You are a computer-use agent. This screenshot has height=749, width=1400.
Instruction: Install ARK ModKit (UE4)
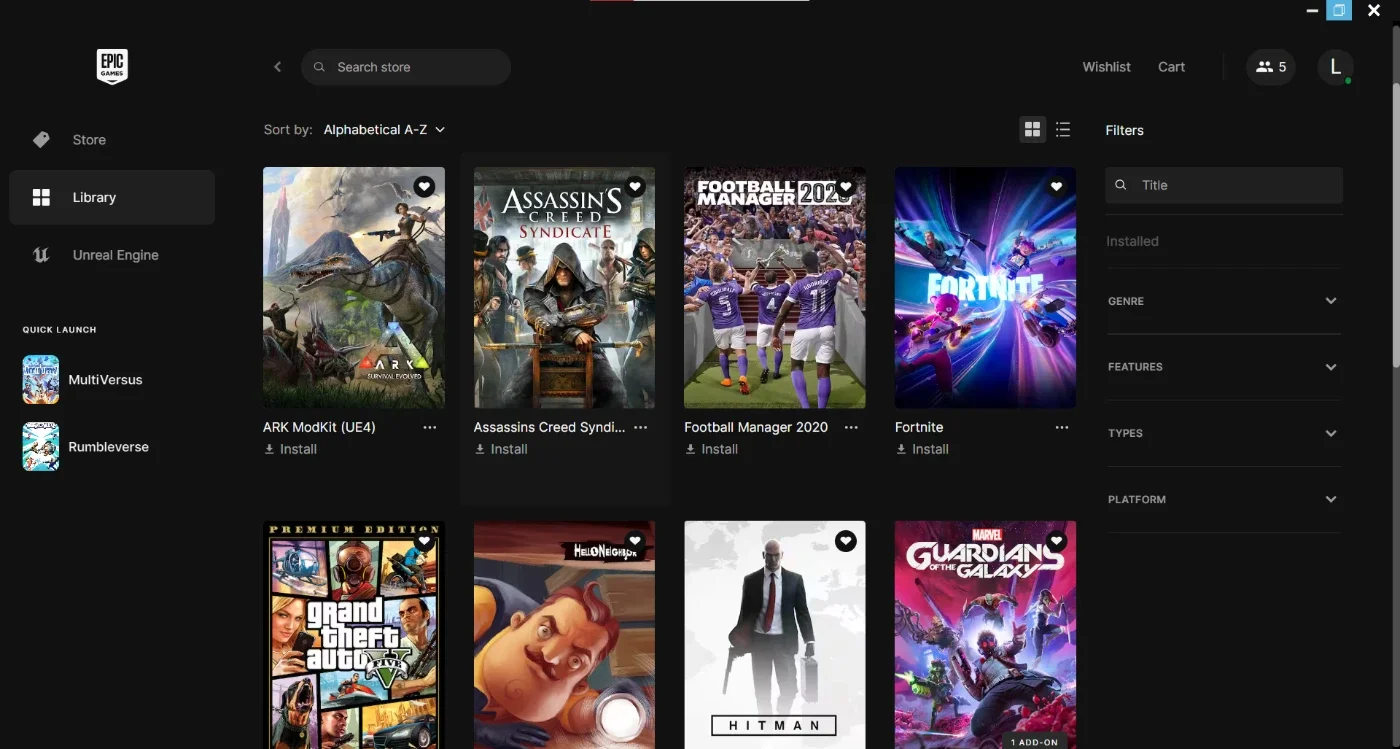[x=290, y=449]
